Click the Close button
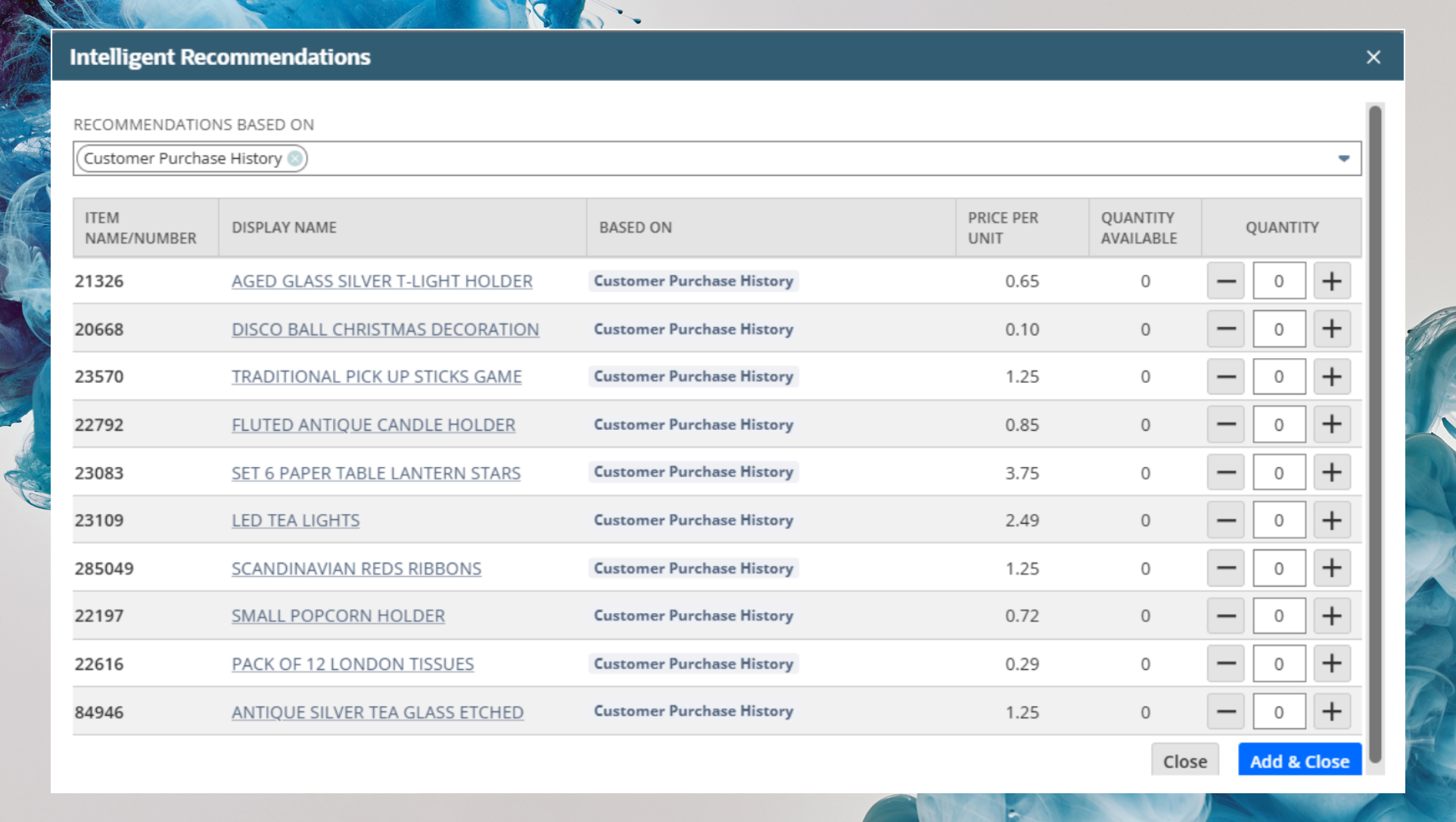Viewport: 1456px width, 822px height. coord(1185,761)
